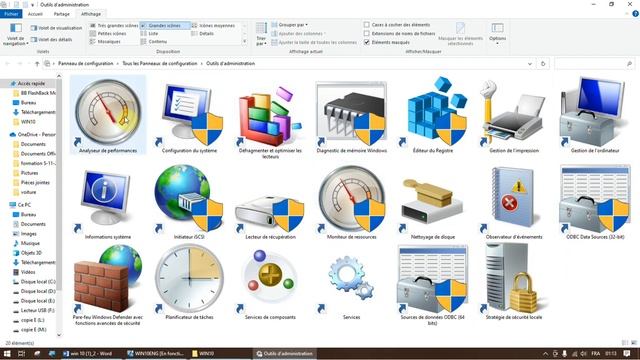This screenshot has height=360, width=640.
Task: Click the search box field
Action: (594, 64)
